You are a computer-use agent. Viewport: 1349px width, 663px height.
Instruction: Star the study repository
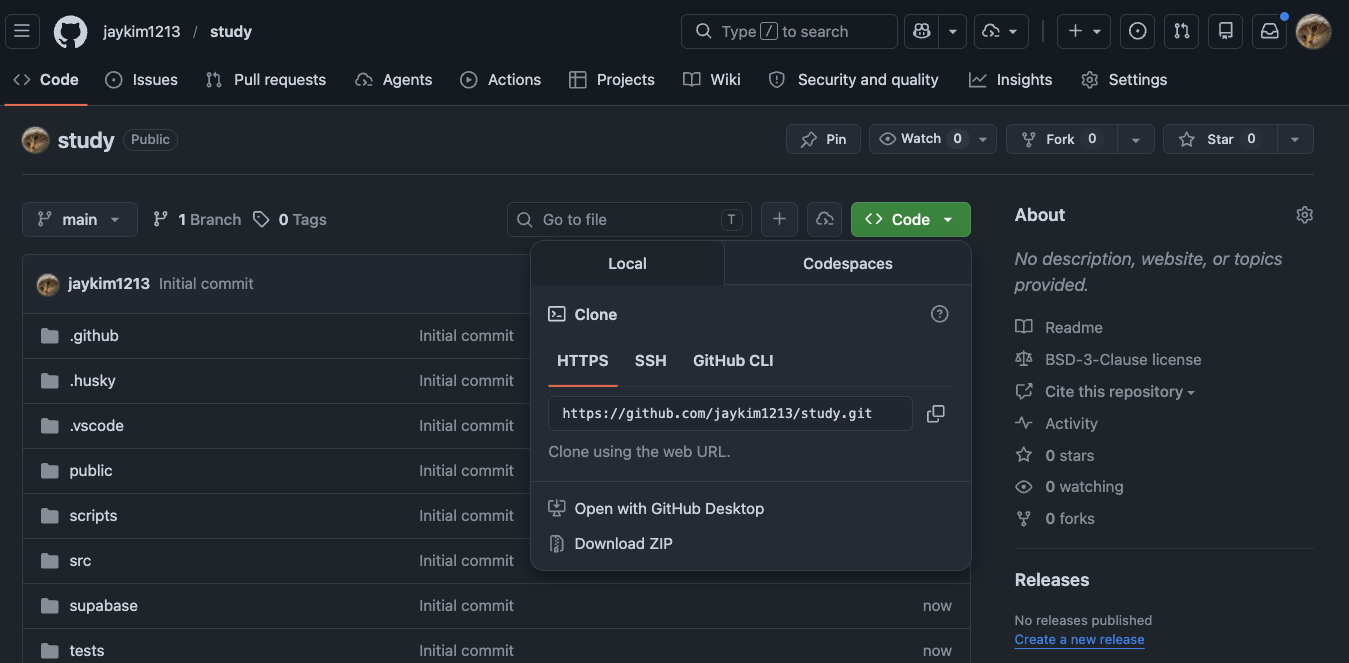click(x=1219, y=139)
